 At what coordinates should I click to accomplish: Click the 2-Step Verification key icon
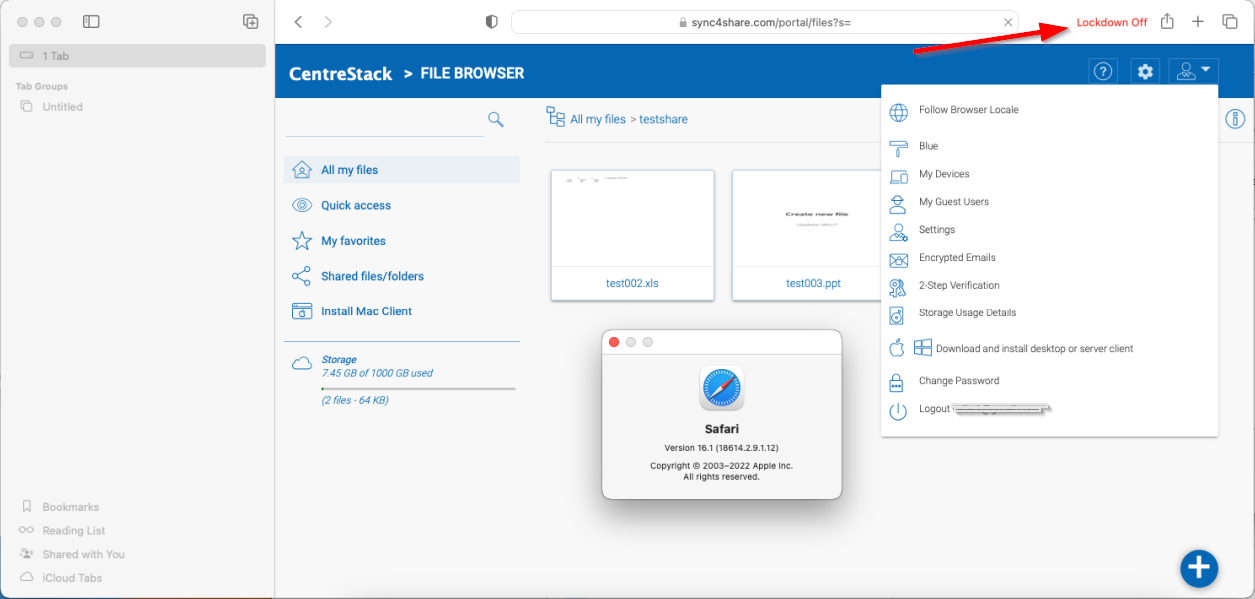(x=898, y=288)
